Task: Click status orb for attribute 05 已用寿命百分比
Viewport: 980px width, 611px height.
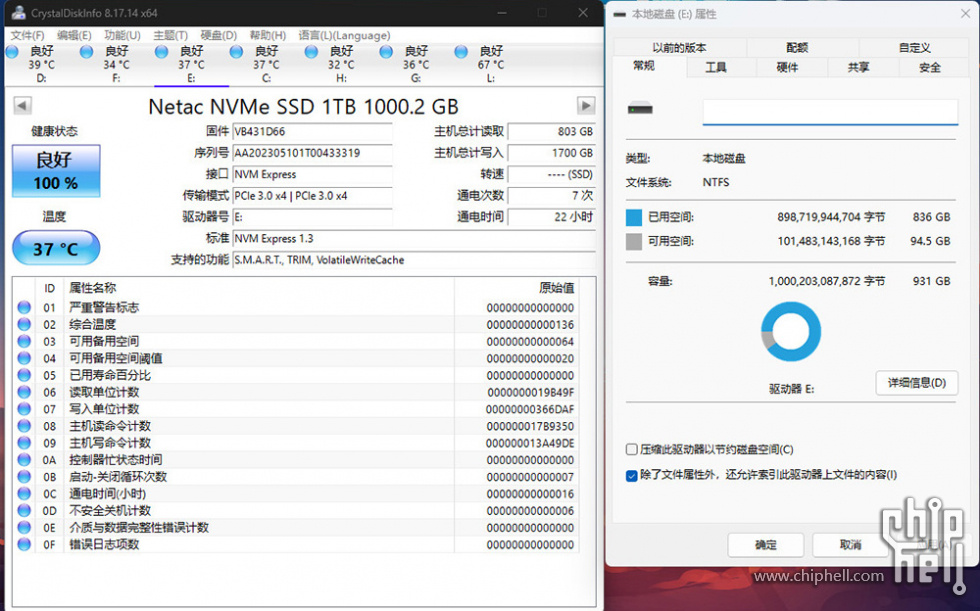Action: pyautogui.click(x=24, y=375)
